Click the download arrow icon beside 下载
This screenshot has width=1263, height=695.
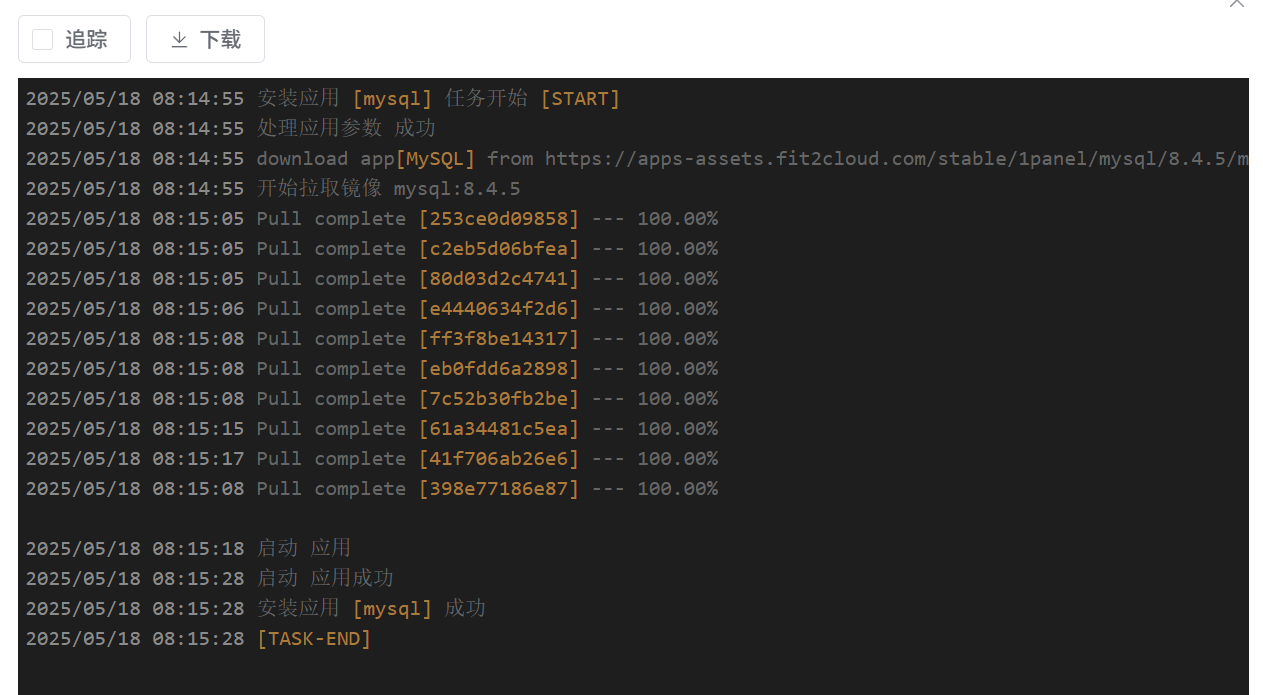coord(179,40)
